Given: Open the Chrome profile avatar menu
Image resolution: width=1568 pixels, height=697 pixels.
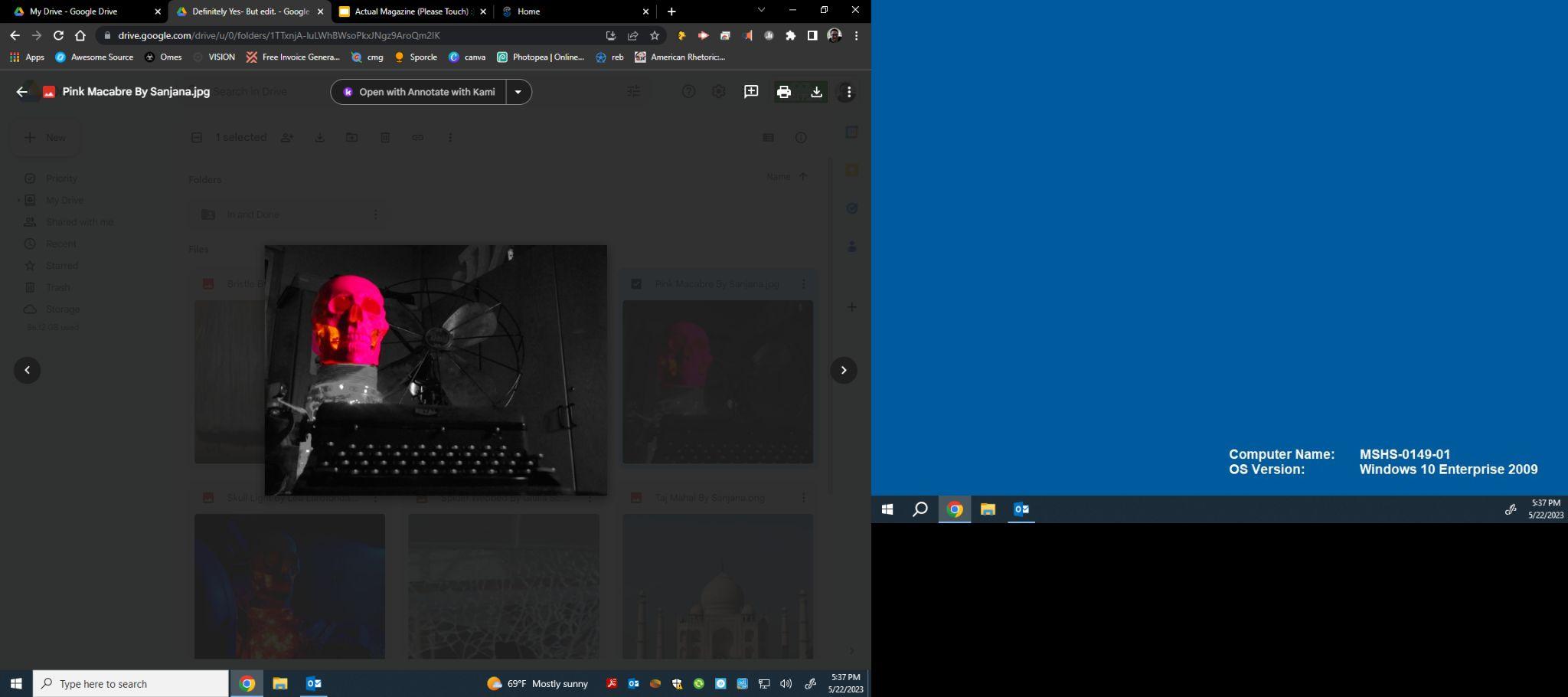Looking at the screenshot, I should point(835,35).
